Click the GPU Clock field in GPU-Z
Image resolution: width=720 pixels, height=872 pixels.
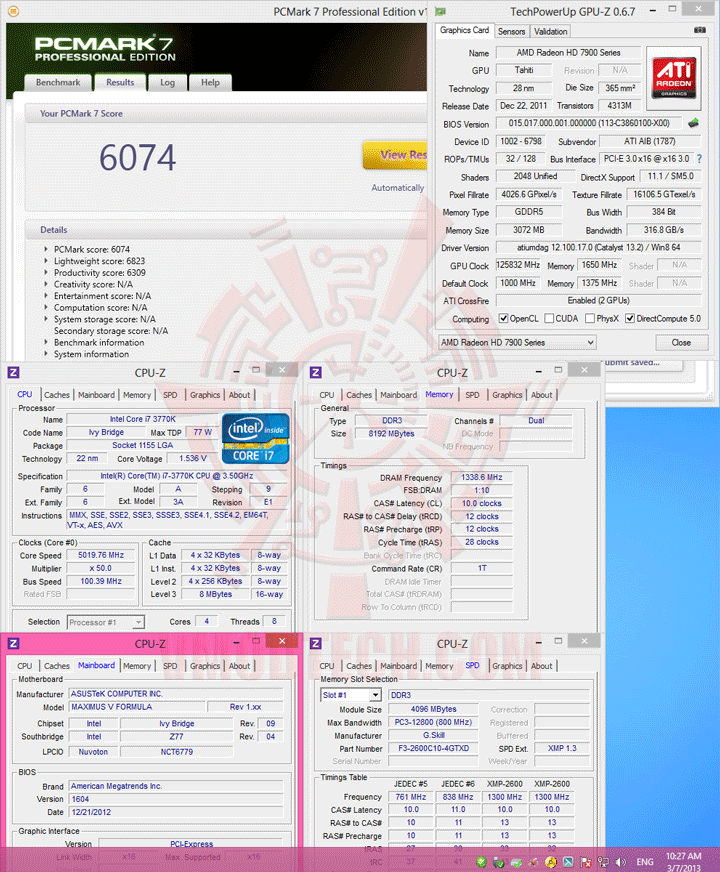coord(518,265)
